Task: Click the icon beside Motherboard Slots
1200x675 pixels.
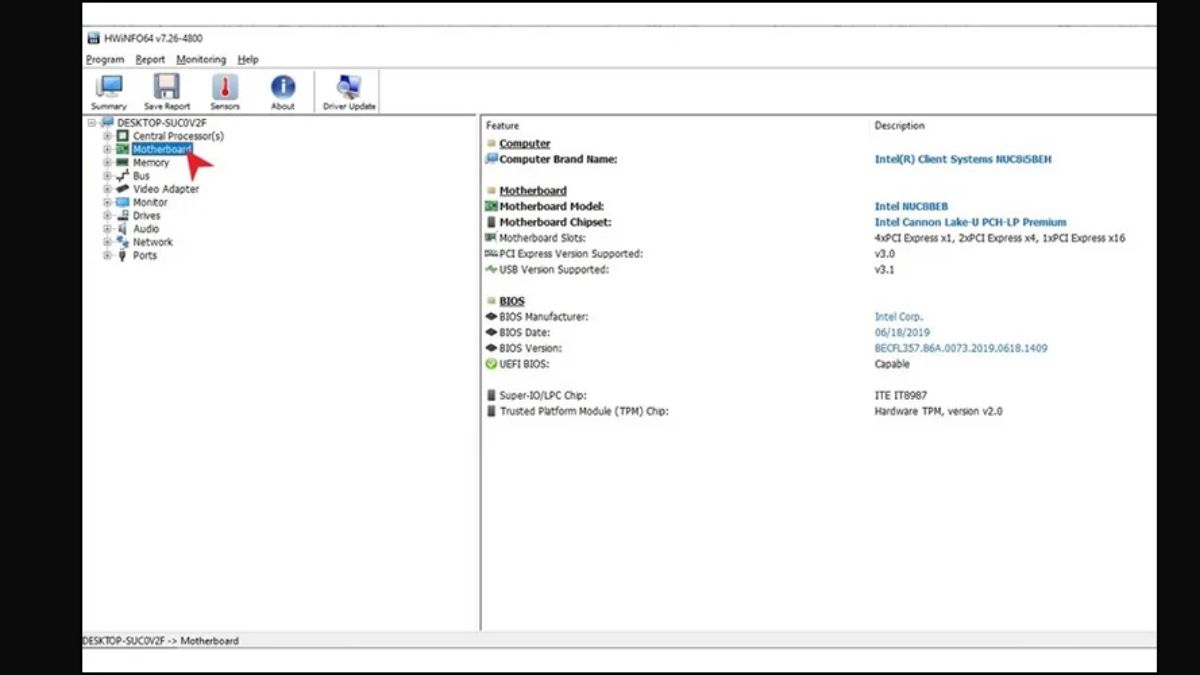Action: pyautogui.click(x=491, y=238)
